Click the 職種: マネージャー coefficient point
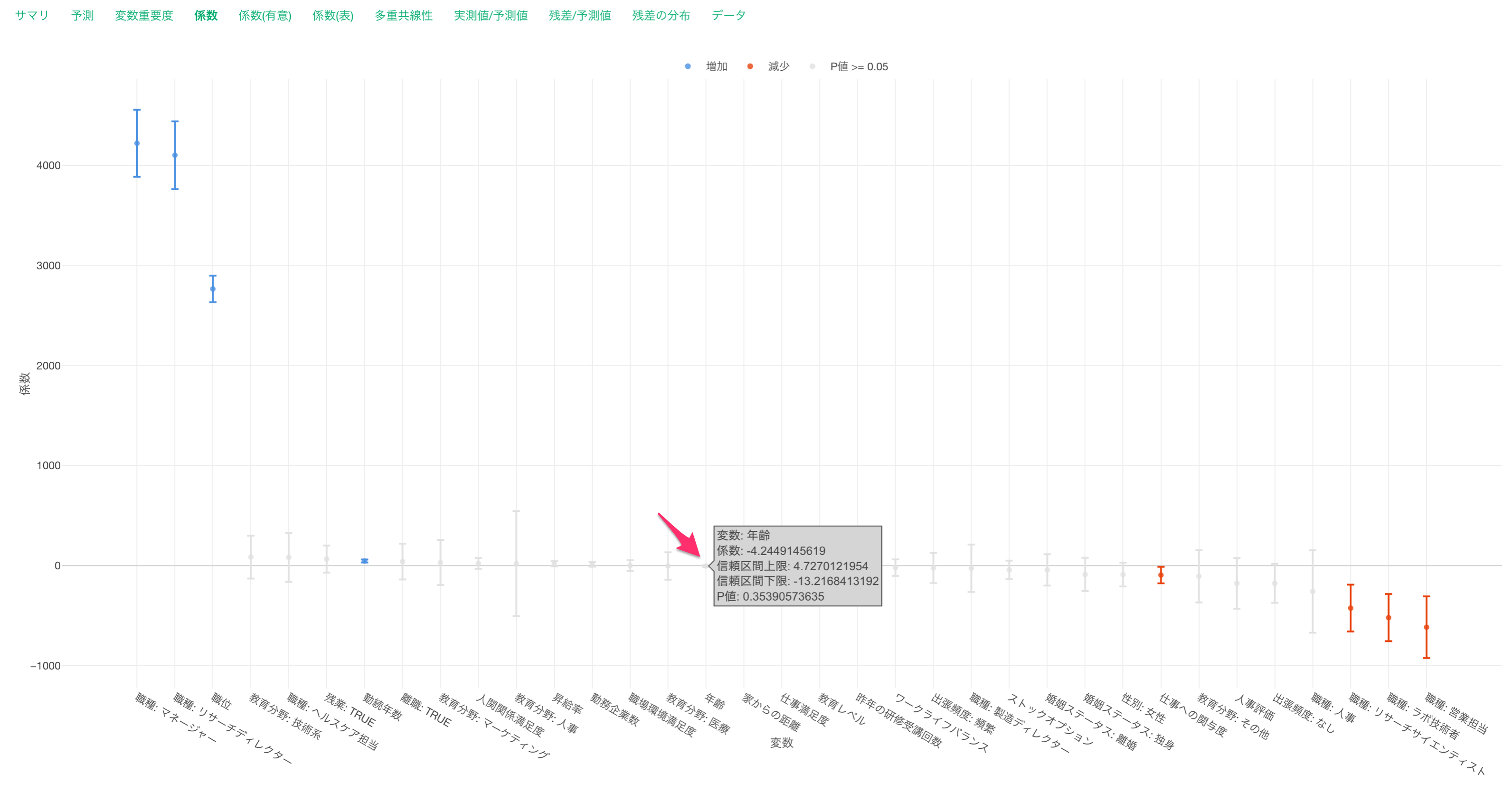The image size is (1512, 811). (x=137, y=143)
